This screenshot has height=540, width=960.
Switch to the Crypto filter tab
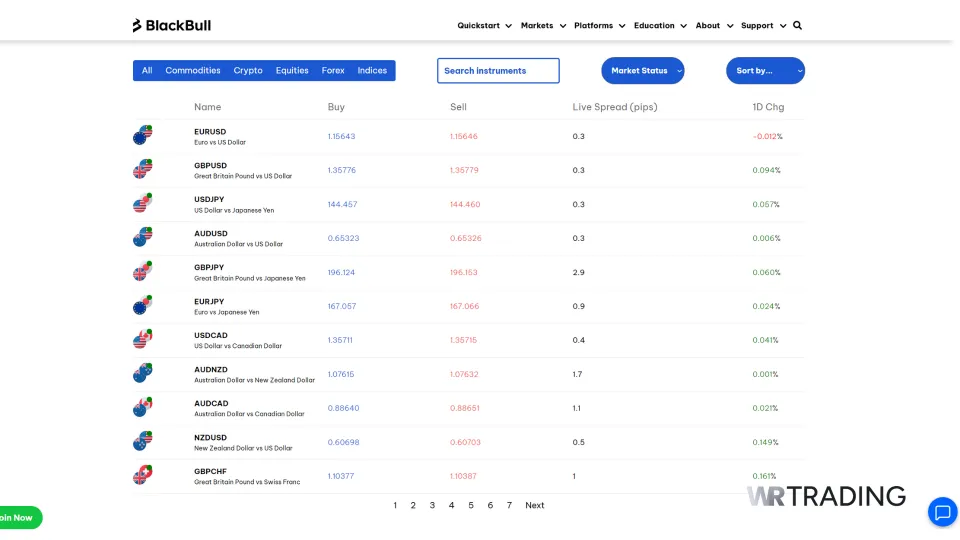(248, 71)
